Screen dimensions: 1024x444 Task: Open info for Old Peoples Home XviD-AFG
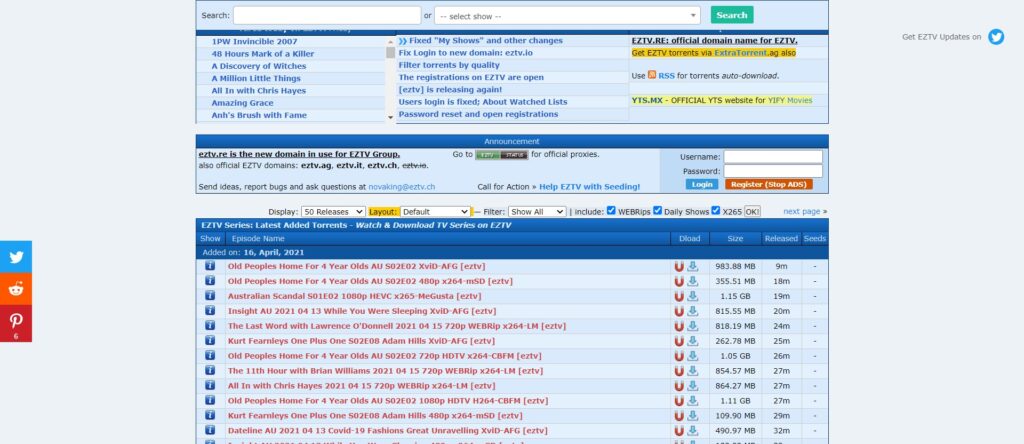210,266
